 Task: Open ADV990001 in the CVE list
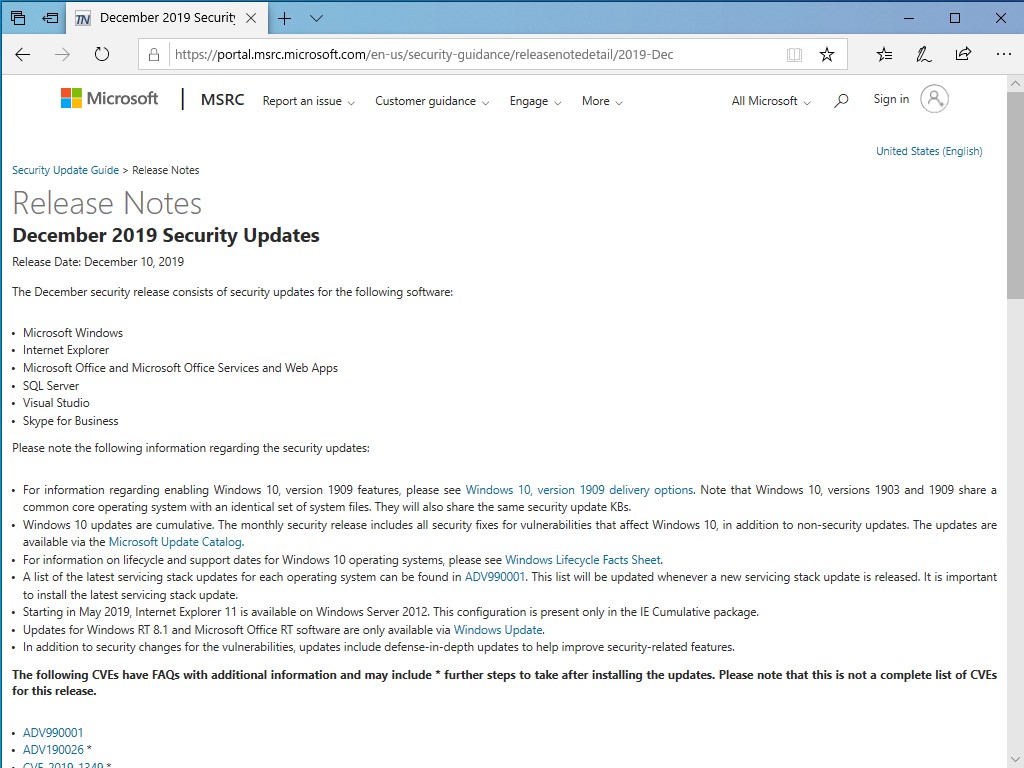[53, 733]
